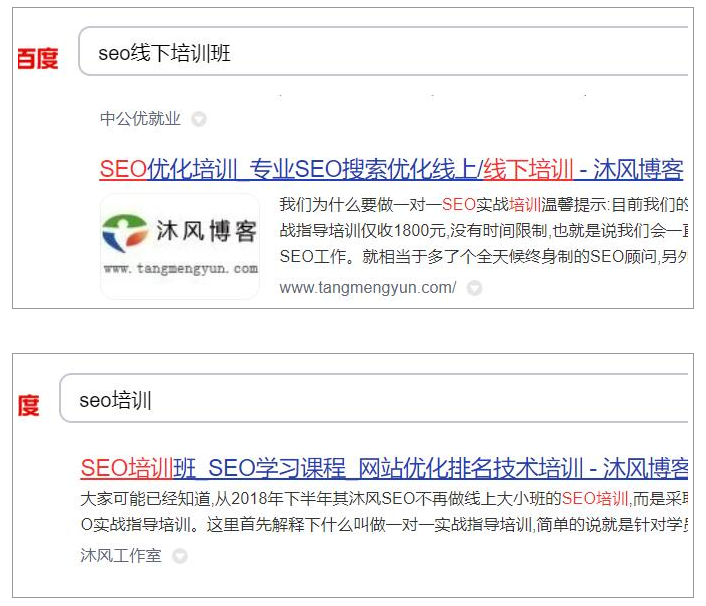The height and width of the screenshot is (606, 706).
Task: Click the snippet line about 全天候终身制的SEO顾问
Action: tap(484, 257)
